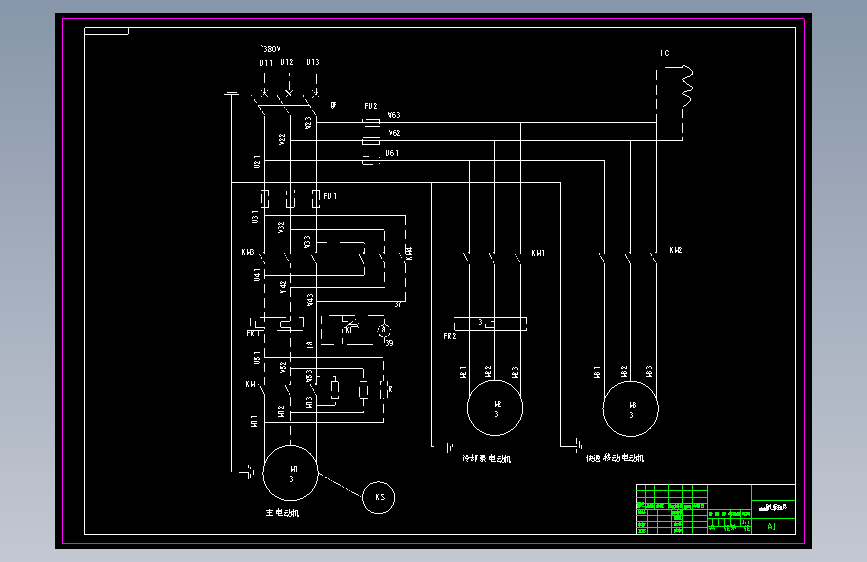Click the small rectangle at drawing frame top-left
867x562 pixels.
click(x=107, y=31)
